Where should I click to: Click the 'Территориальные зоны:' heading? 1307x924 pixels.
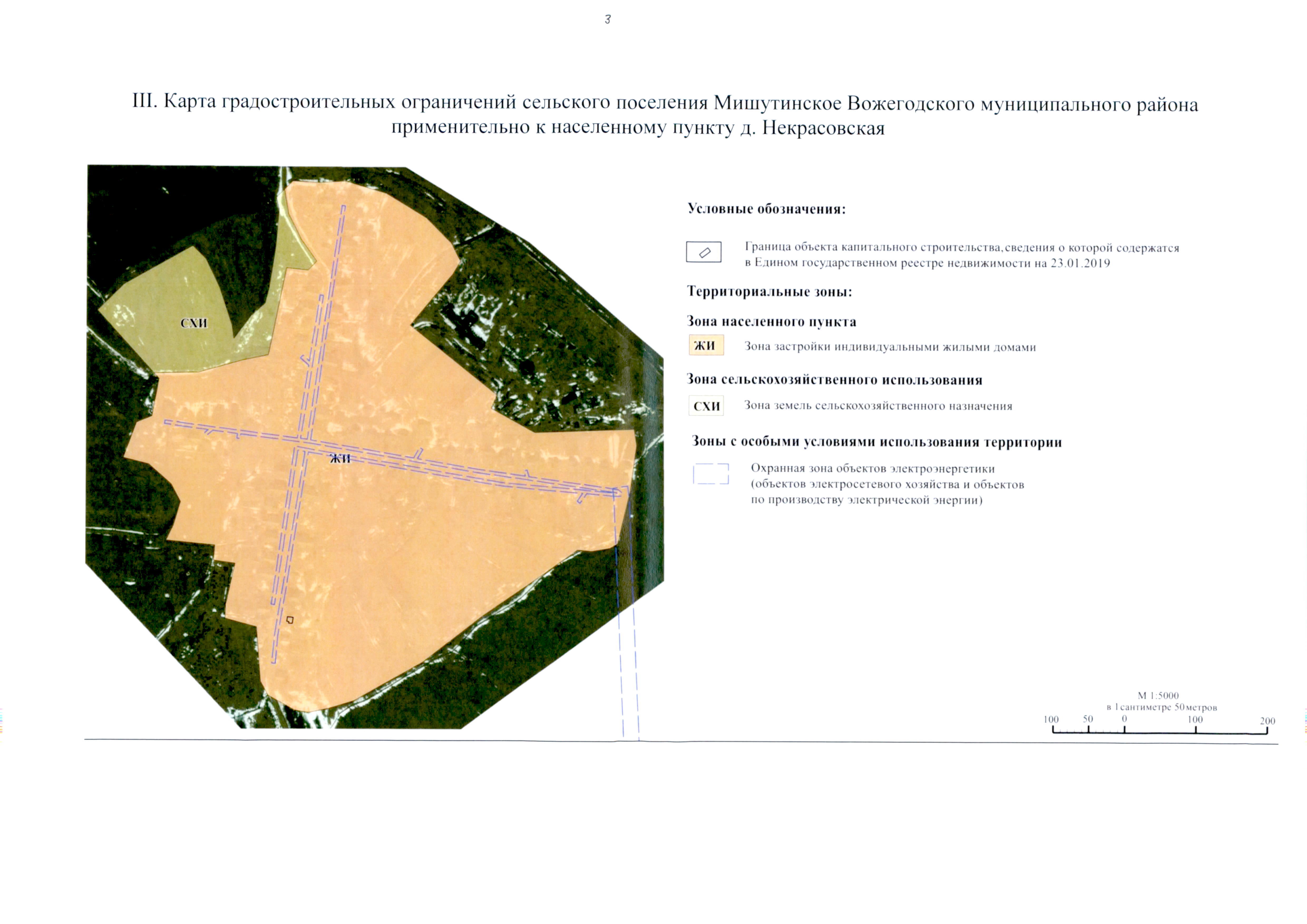click(769, 292)
